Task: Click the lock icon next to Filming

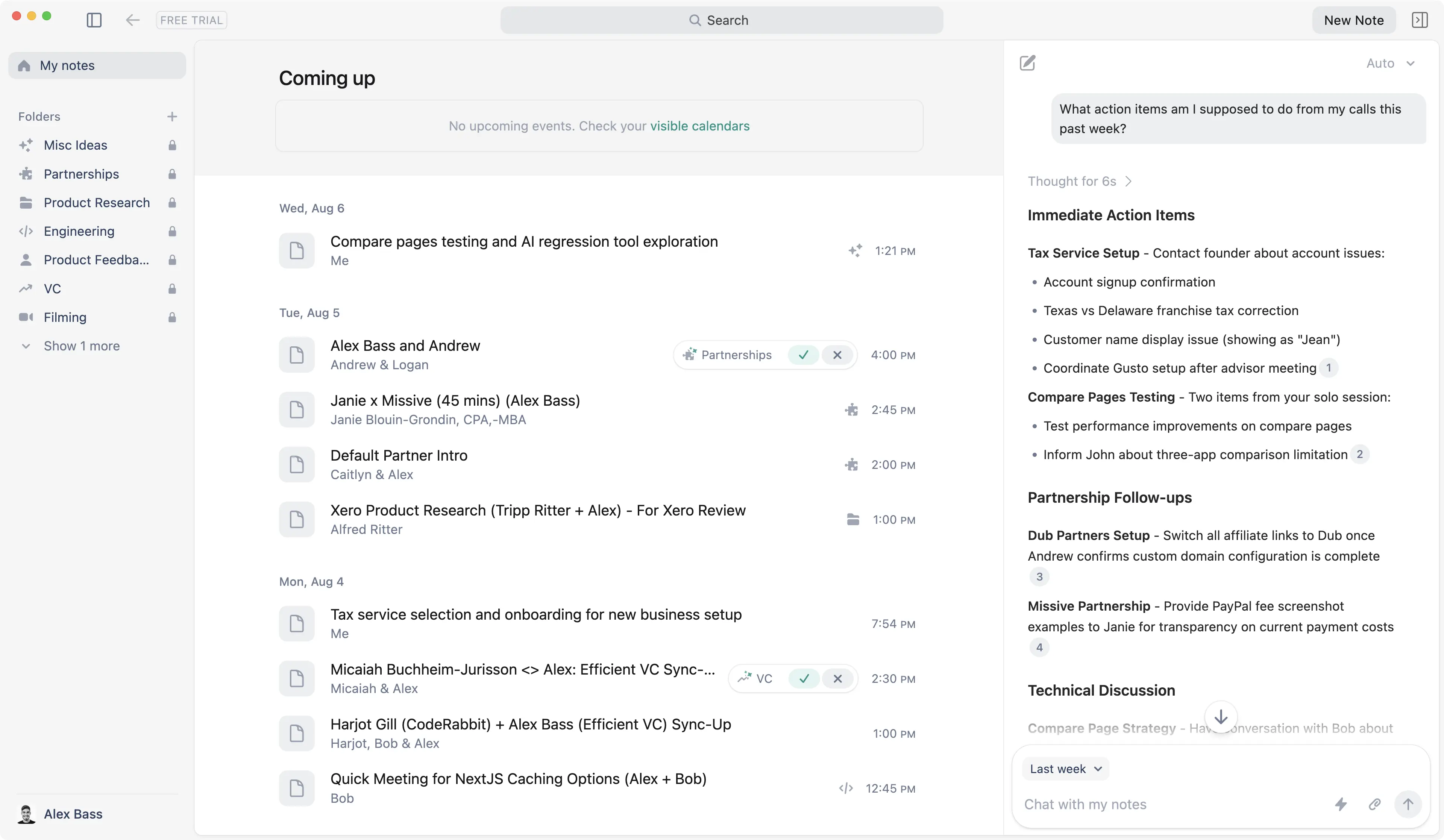Action: pos(172,317)
